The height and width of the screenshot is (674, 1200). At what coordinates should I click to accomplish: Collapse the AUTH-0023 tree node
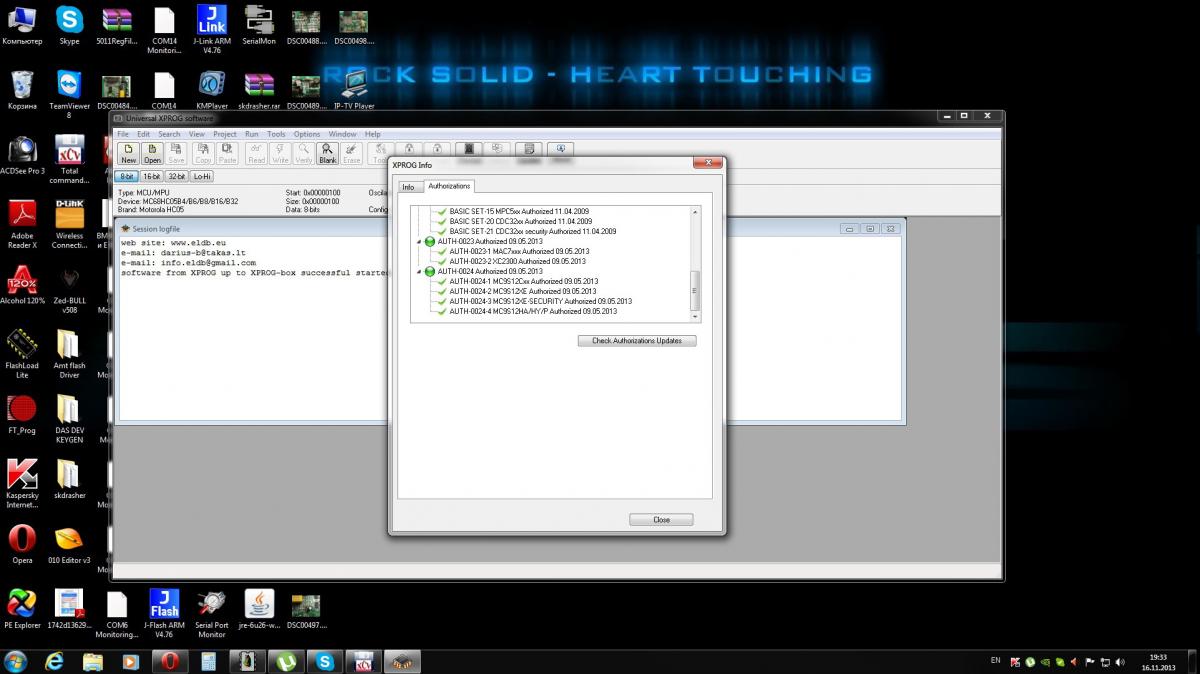click(x=419, y=242)
